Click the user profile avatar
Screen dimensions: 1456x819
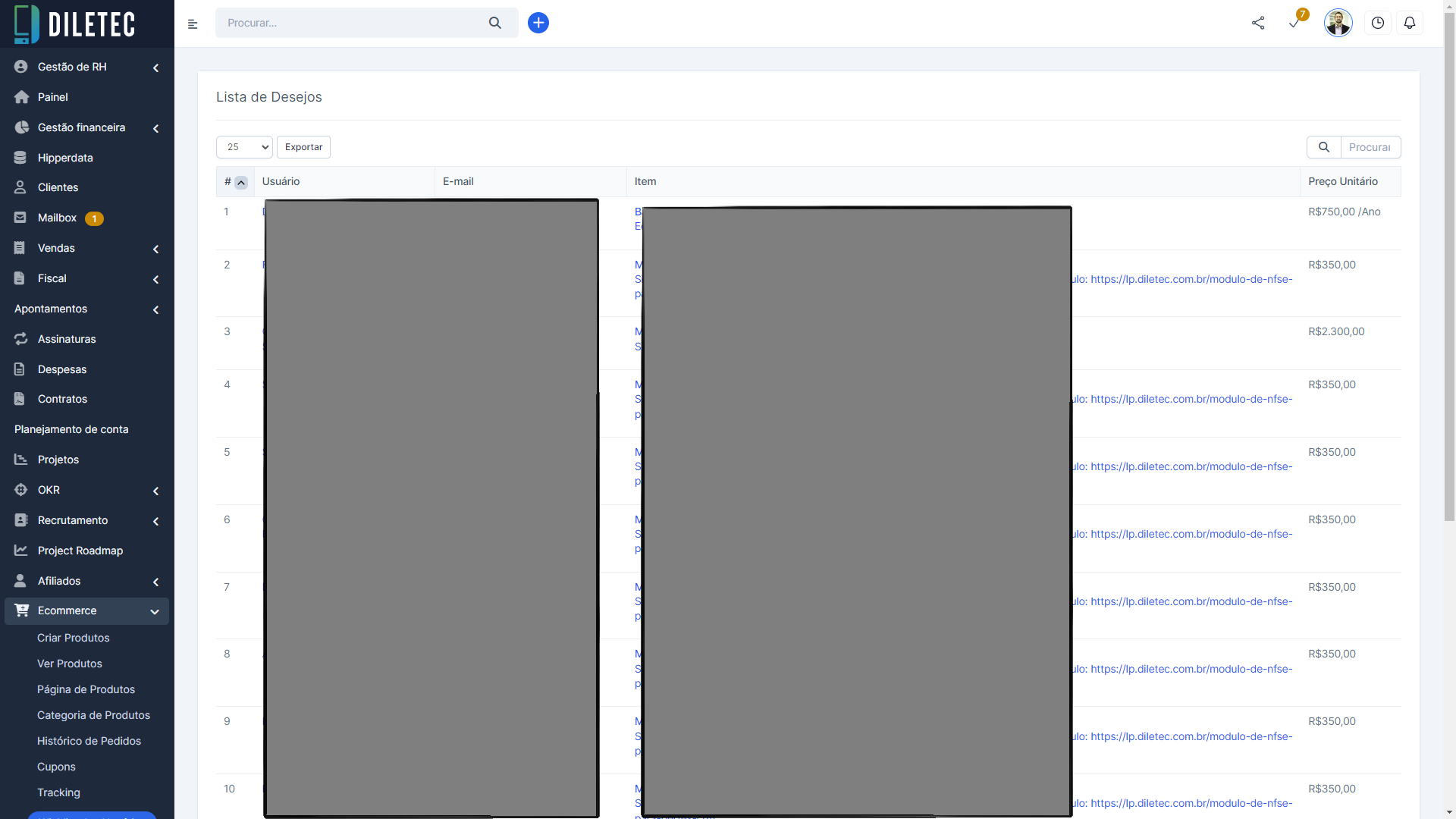click(1338, 23)
